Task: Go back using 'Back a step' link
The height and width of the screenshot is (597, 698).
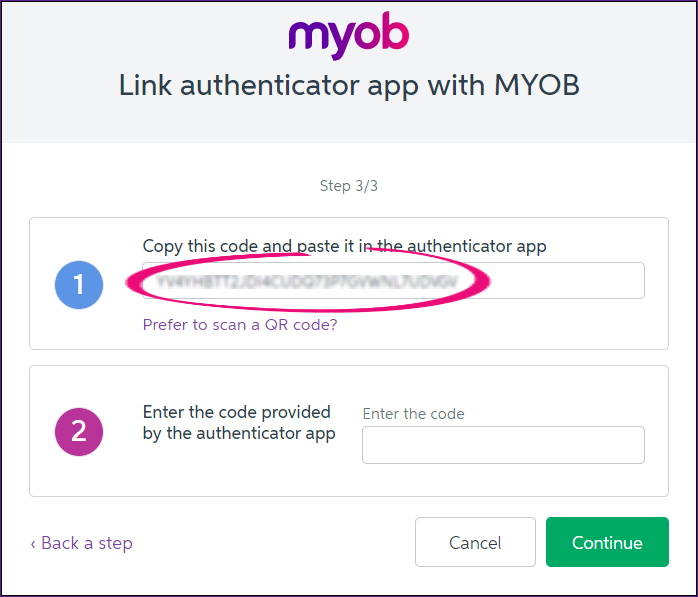Action: pos(86,543)
